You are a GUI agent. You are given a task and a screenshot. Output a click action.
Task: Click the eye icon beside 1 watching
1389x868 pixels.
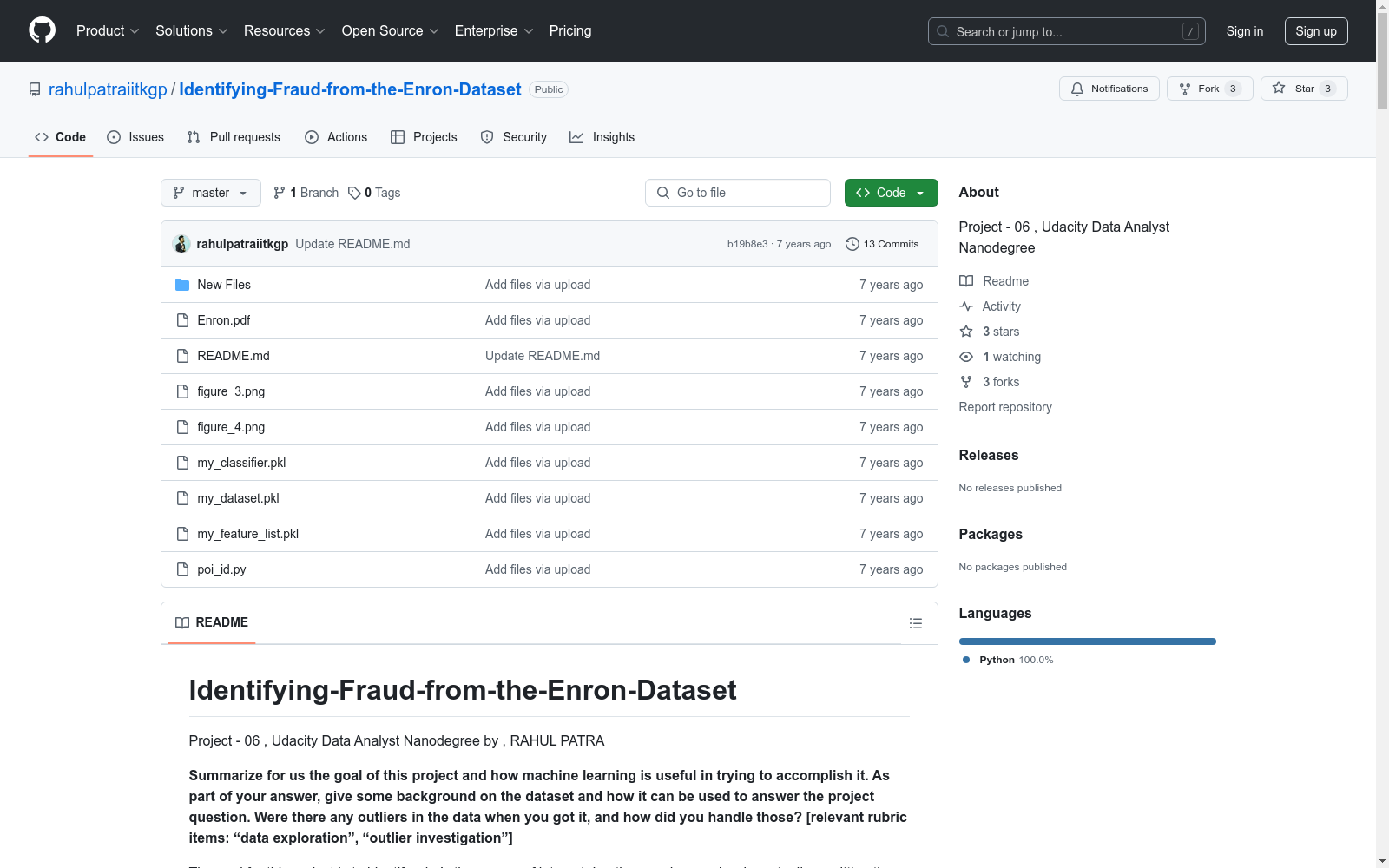pyautogui.click(x=966, y=357)
